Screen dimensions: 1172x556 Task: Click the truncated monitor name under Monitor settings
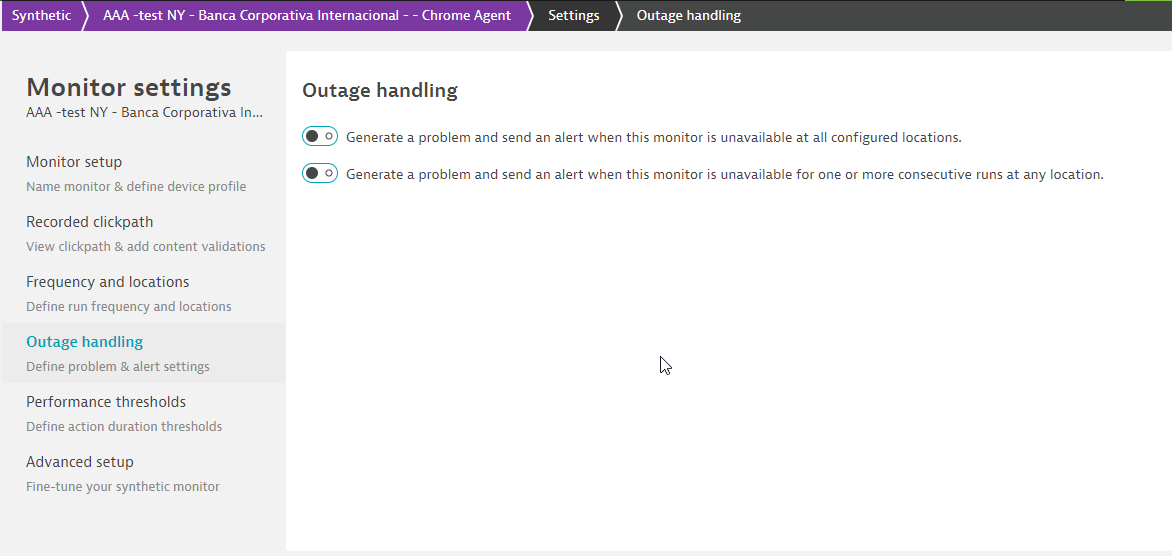click(144, 112)
